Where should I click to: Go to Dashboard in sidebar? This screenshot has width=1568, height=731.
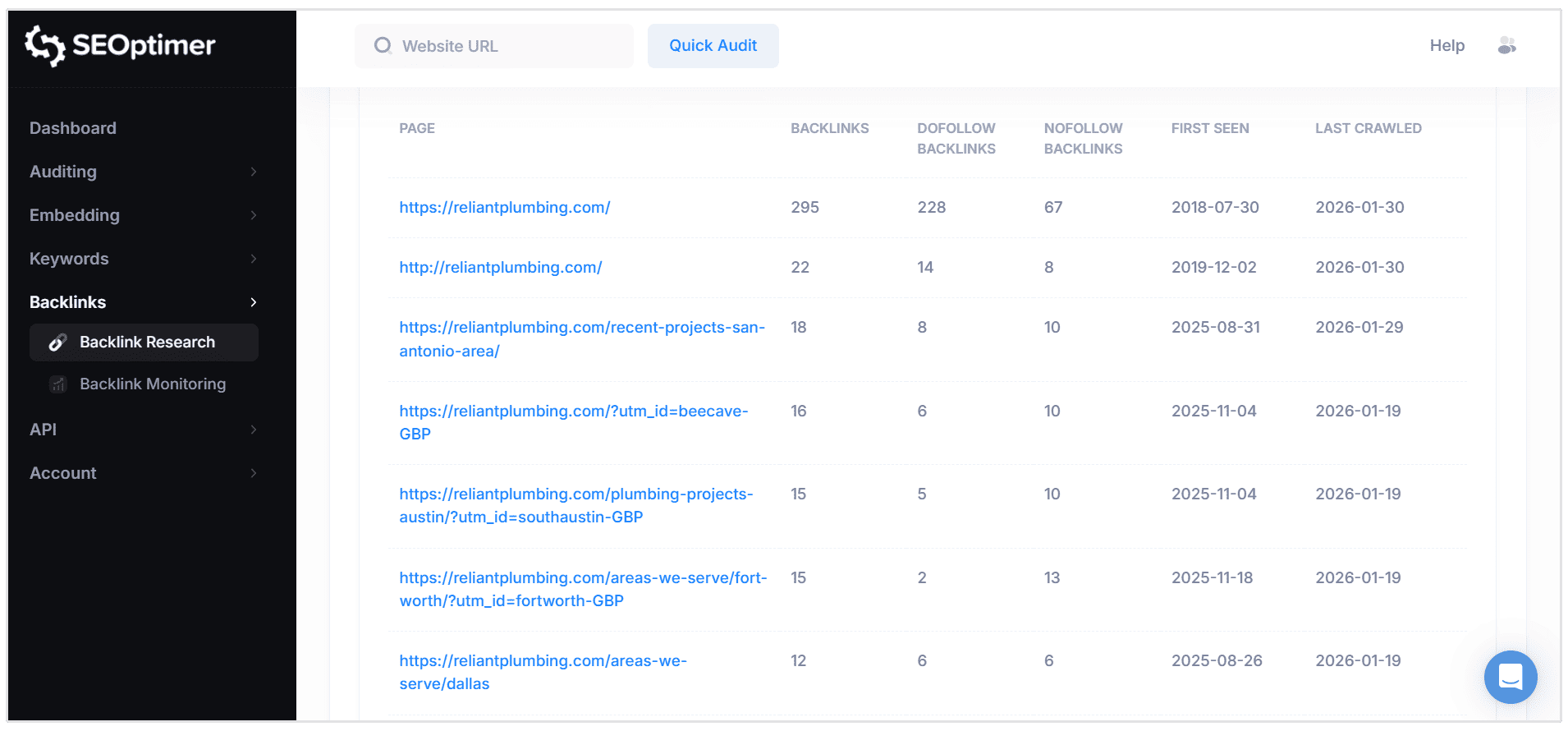[x=73, y=128]
